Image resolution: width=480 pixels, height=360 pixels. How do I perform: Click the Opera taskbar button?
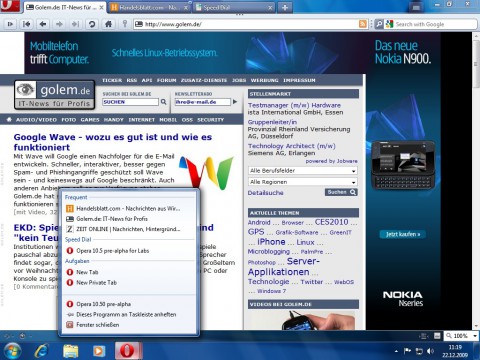tap(128, 351)
